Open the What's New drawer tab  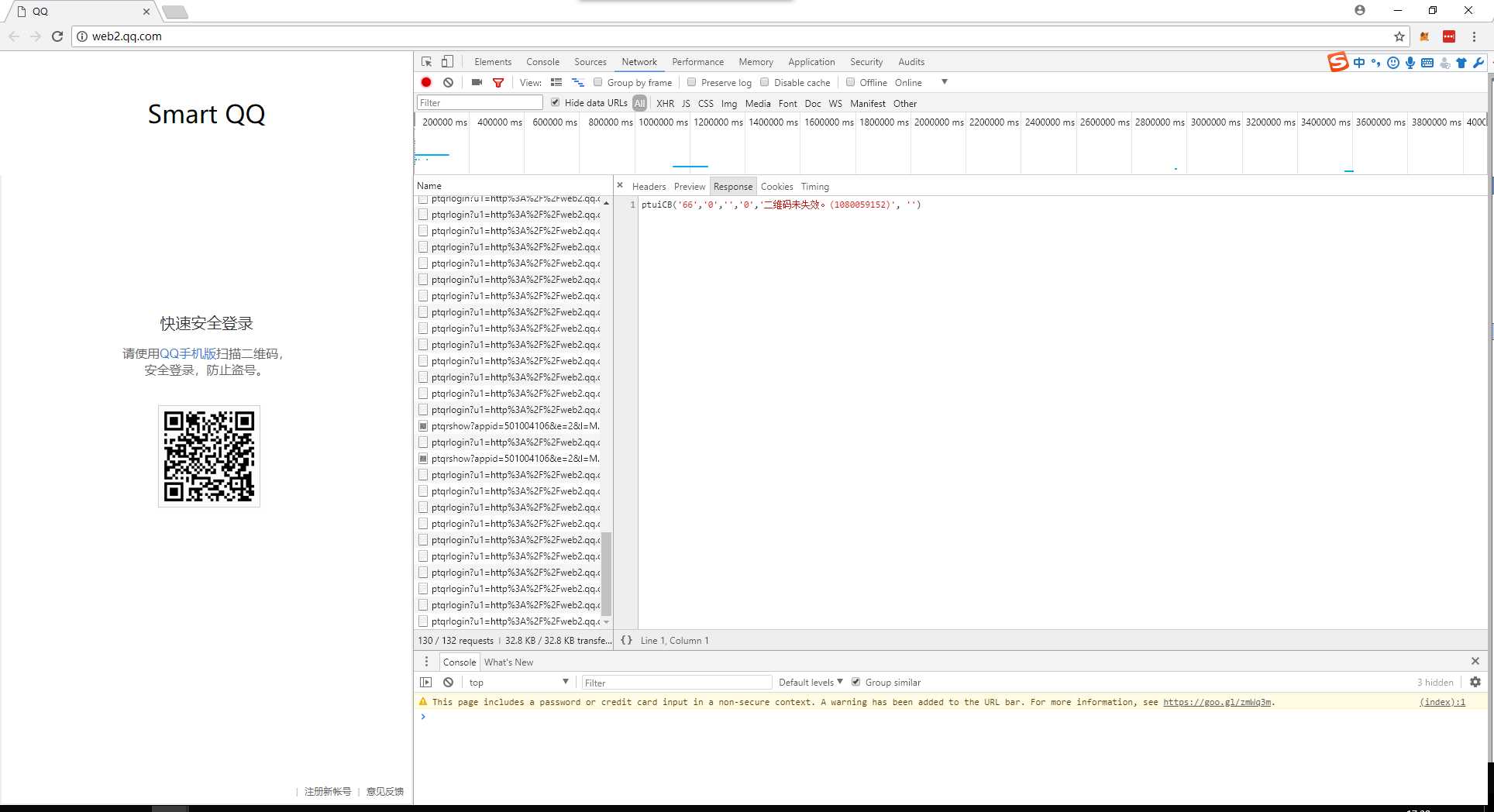click(x=508, y=662)
